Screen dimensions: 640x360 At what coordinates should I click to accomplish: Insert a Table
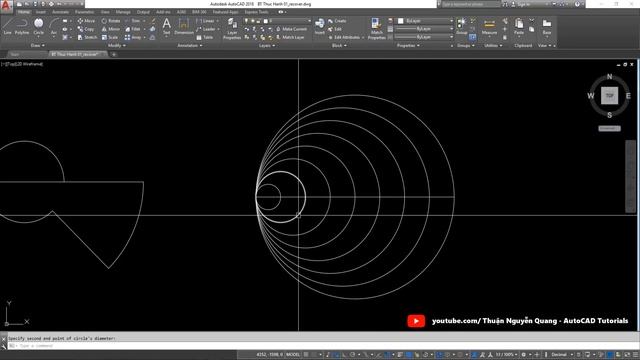point(204,37)
